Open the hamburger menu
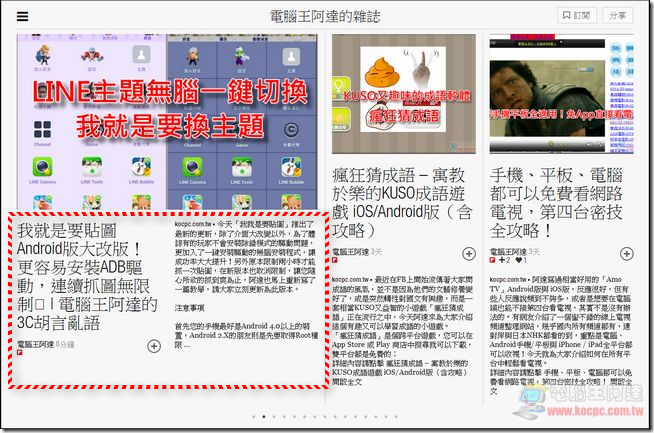The image size is (654, 433). [x=23, y=16]
